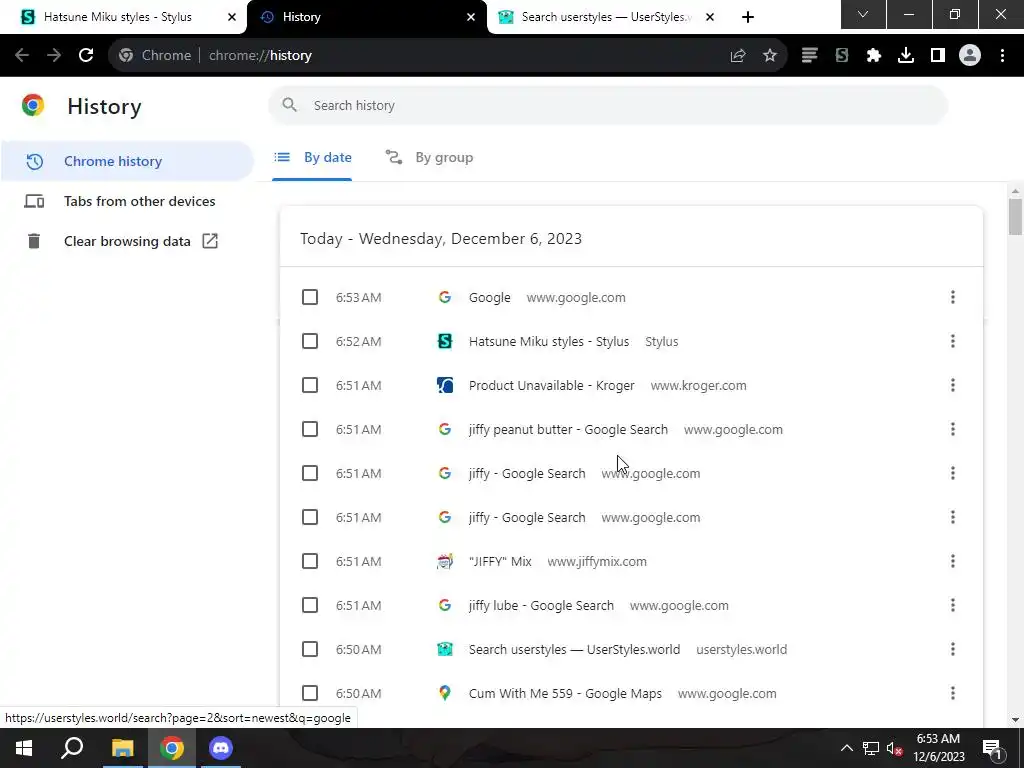Image resolution: width=1024 pixels, height=768 pixels.
Task: Click the new tab plus button
Action: tap(748, 17)
